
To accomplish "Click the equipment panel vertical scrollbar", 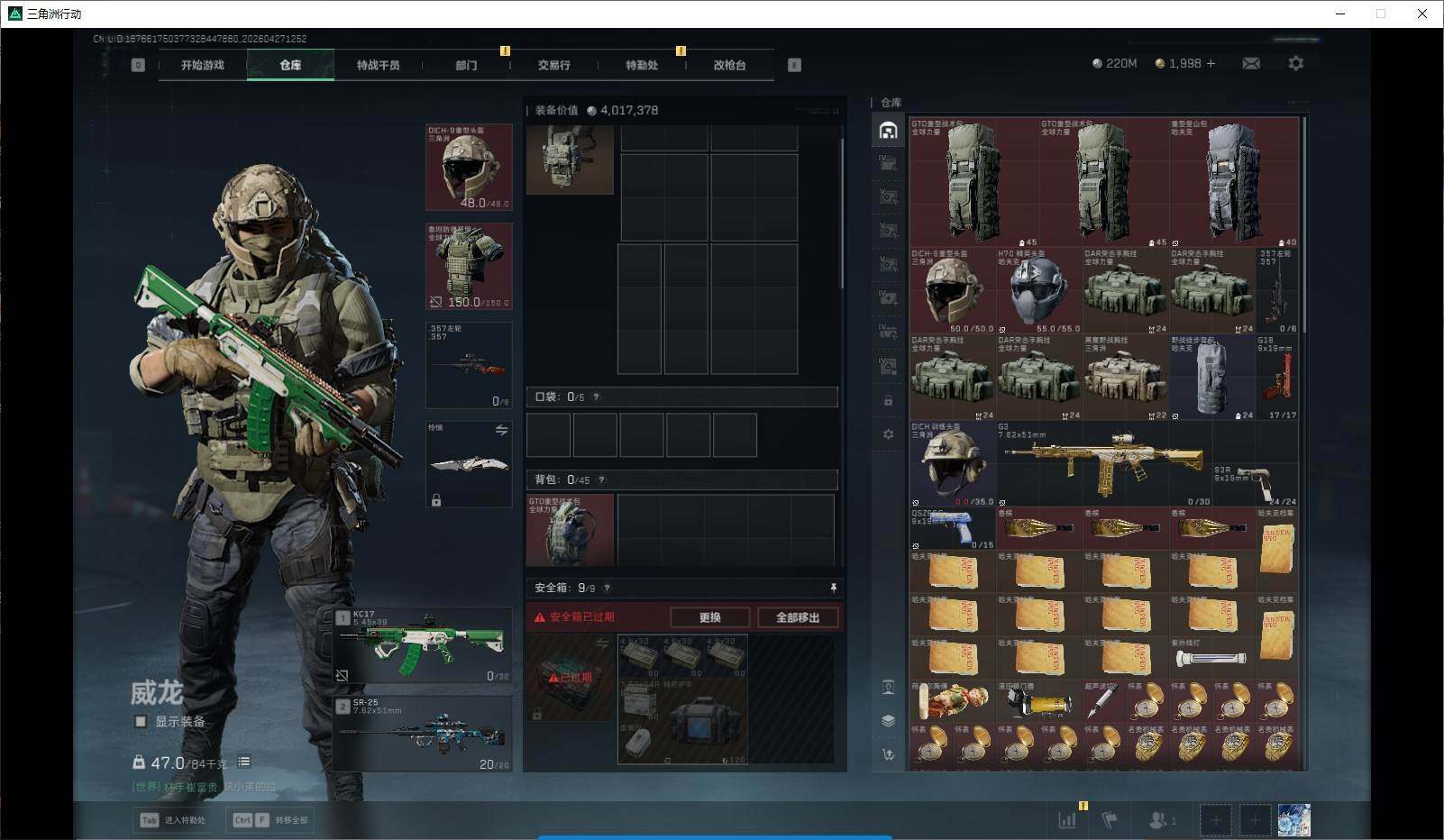I will [x=842, y=212].
